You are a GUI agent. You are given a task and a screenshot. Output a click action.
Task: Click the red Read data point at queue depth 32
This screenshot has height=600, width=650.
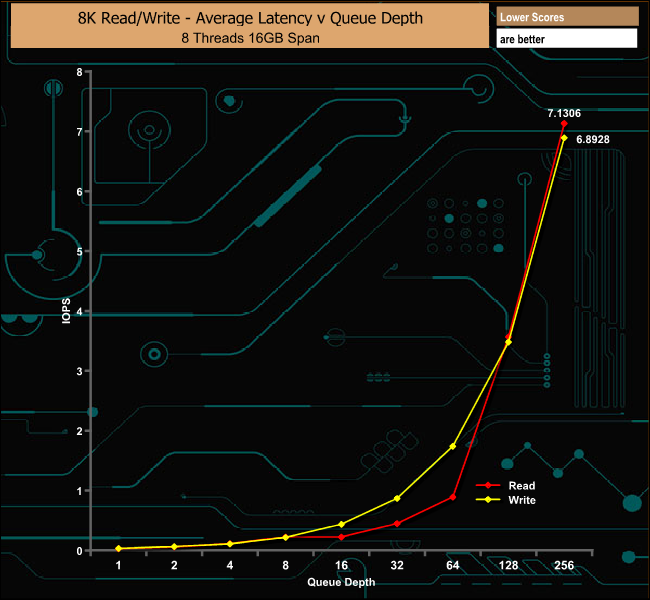click(x=397, y=524)
